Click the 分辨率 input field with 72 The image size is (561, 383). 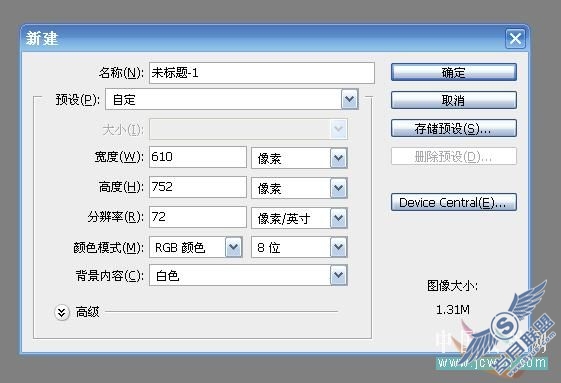pyautogui.click(x=198, y=217)
